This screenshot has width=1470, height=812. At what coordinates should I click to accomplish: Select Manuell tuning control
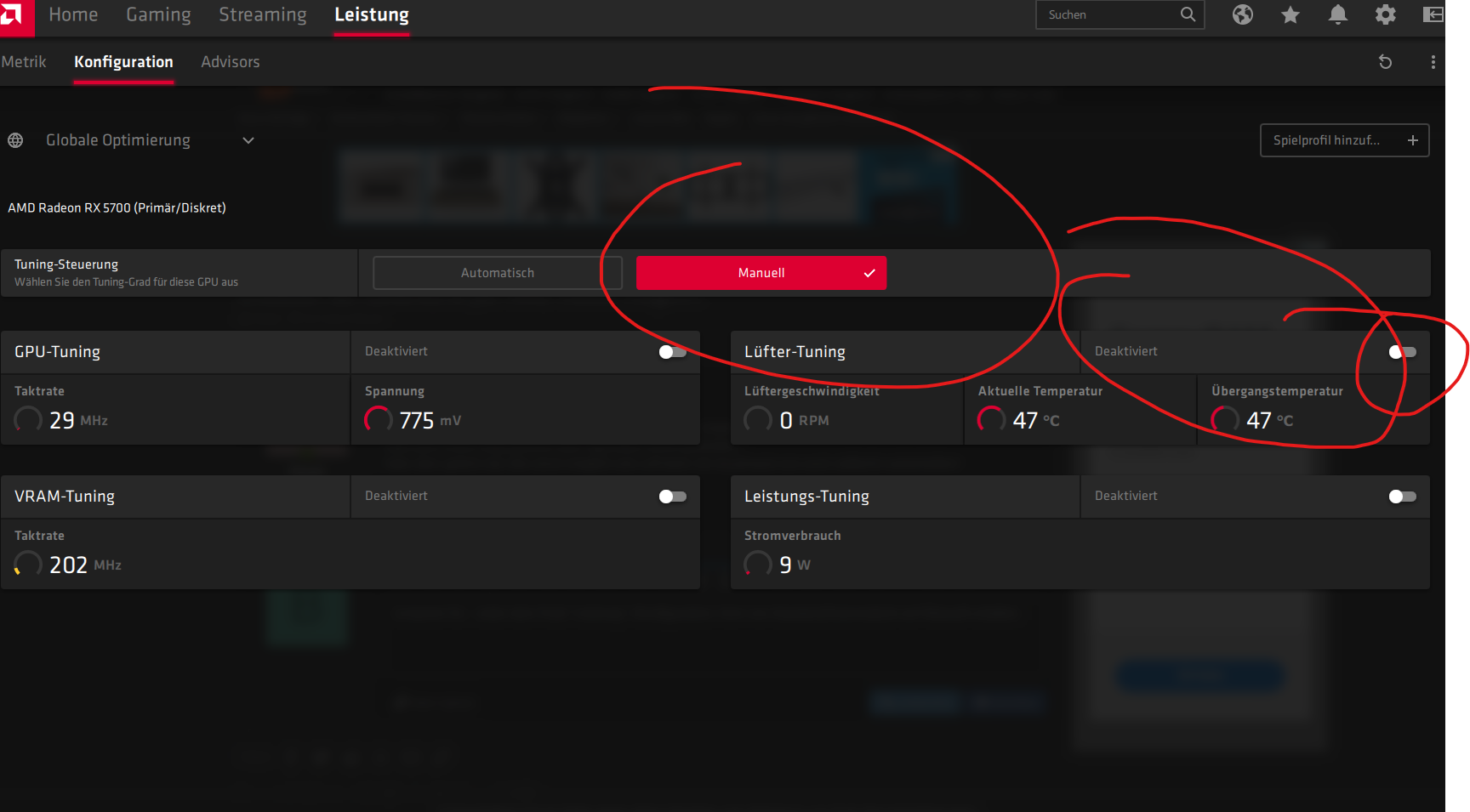point(761,273)
